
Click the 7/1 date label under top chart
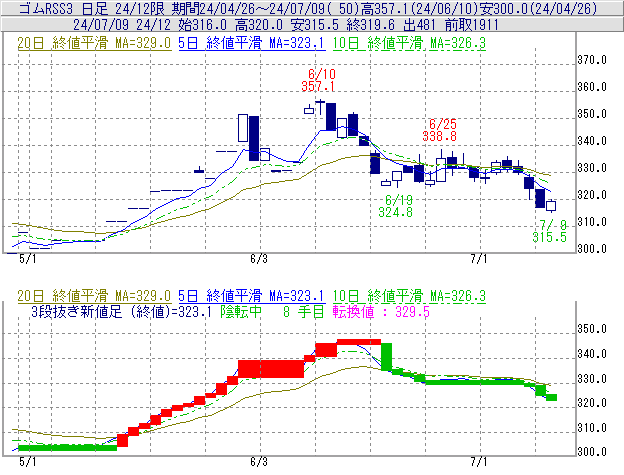[479, 259]
